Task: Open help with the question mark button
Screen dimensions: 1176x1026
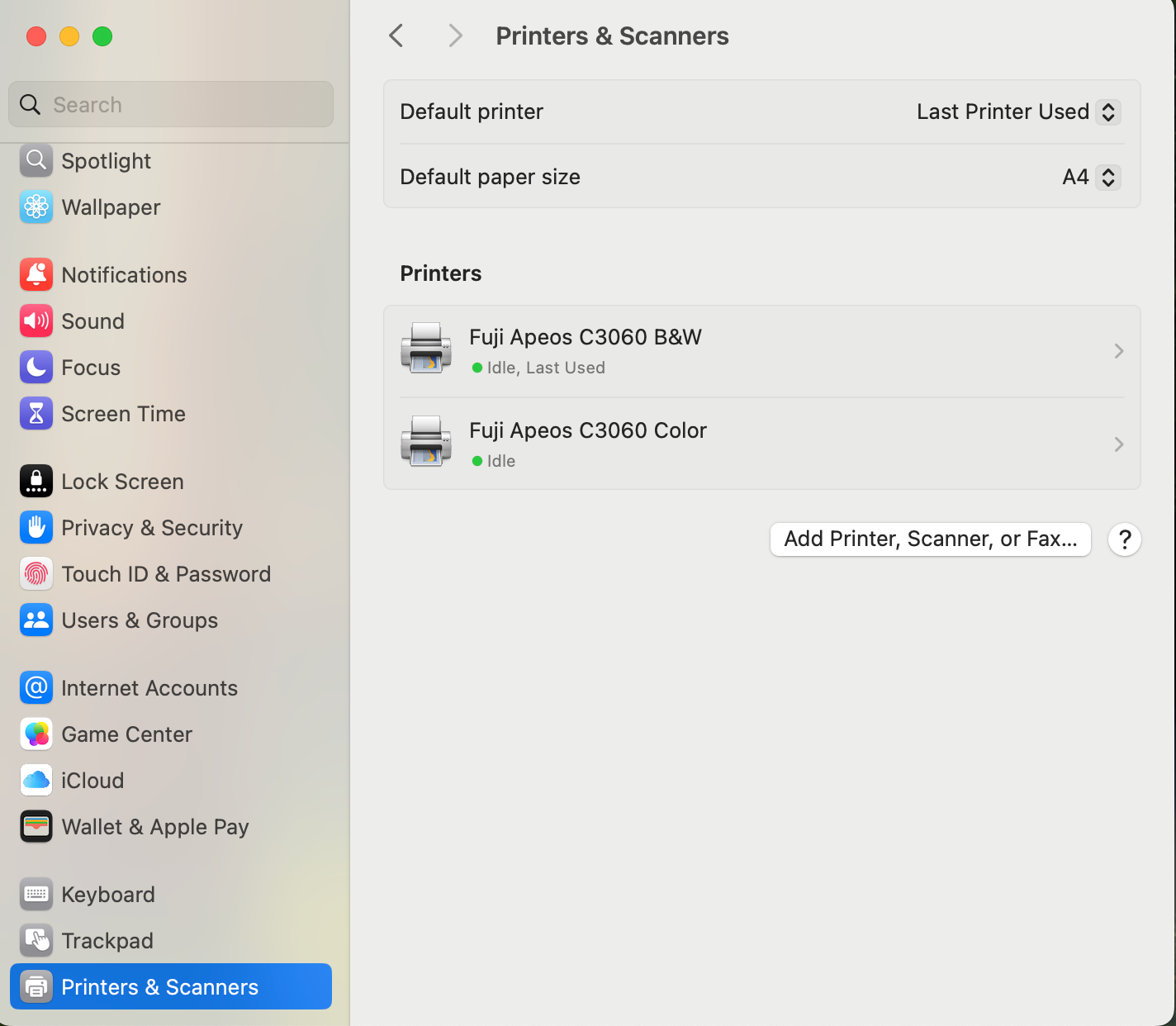Action: click(1125, 539)
